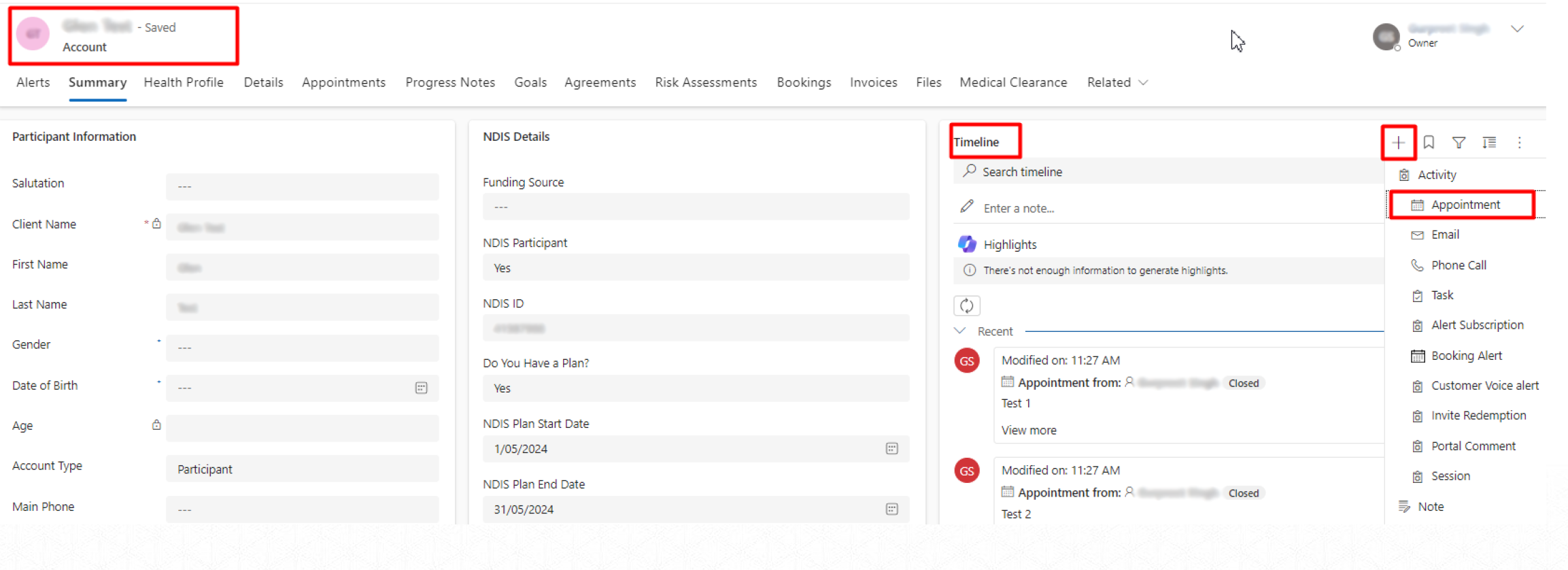
Task: Select Appointment from the activity menu
Action: [1465, 205]
